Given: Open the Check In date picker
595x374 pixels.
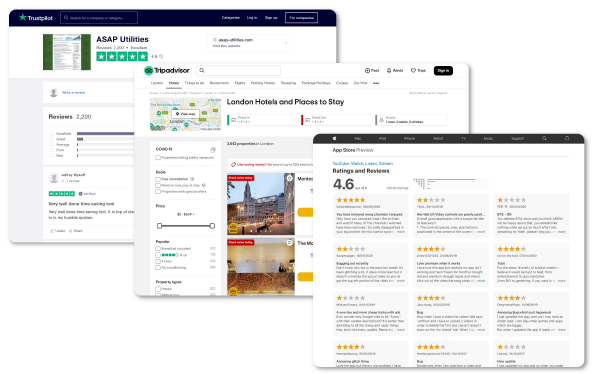Looking at the screenshot, I should coord(263,120).
